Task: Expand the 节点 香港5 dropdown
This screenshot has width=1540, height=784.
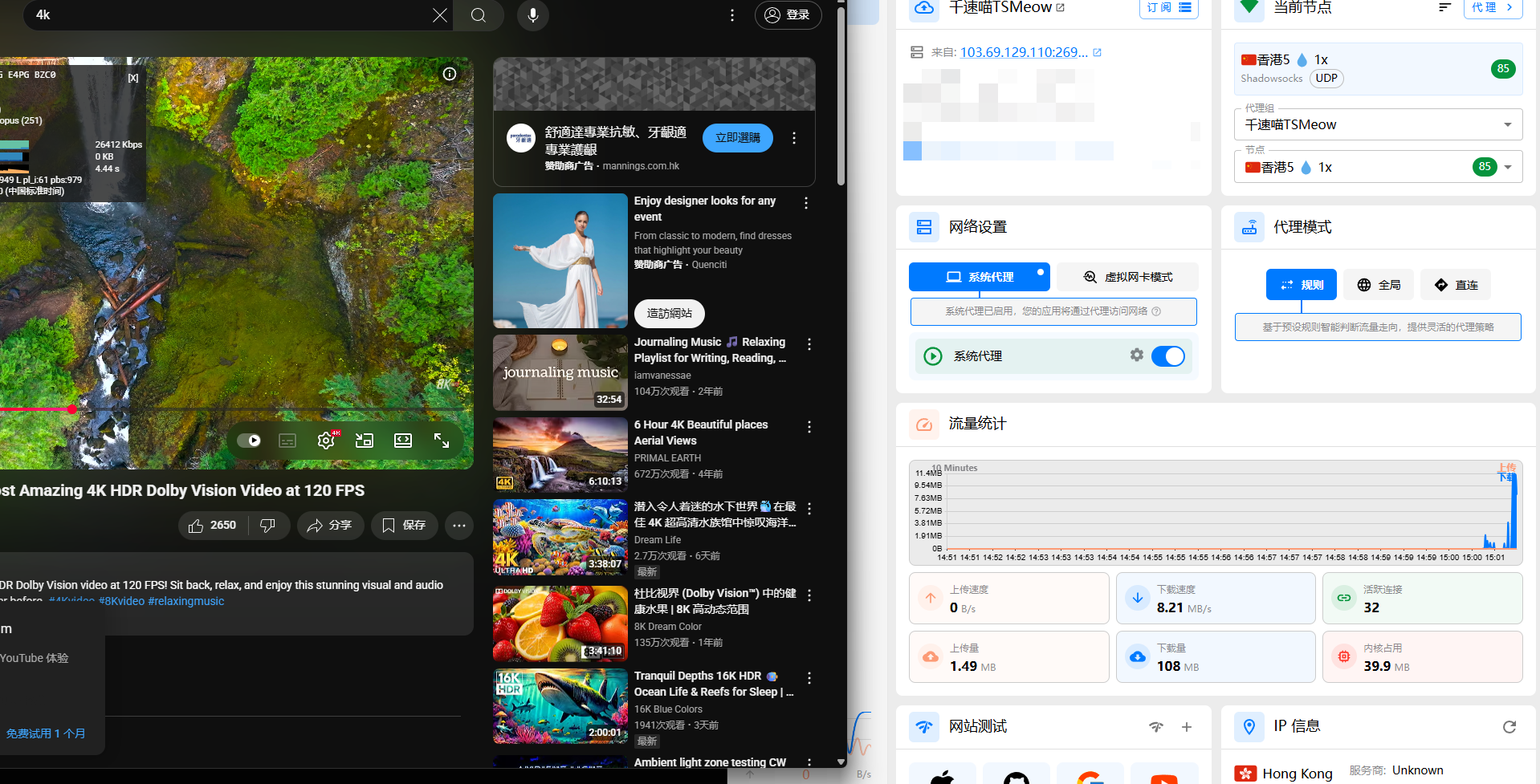Action: (1378, 167)
